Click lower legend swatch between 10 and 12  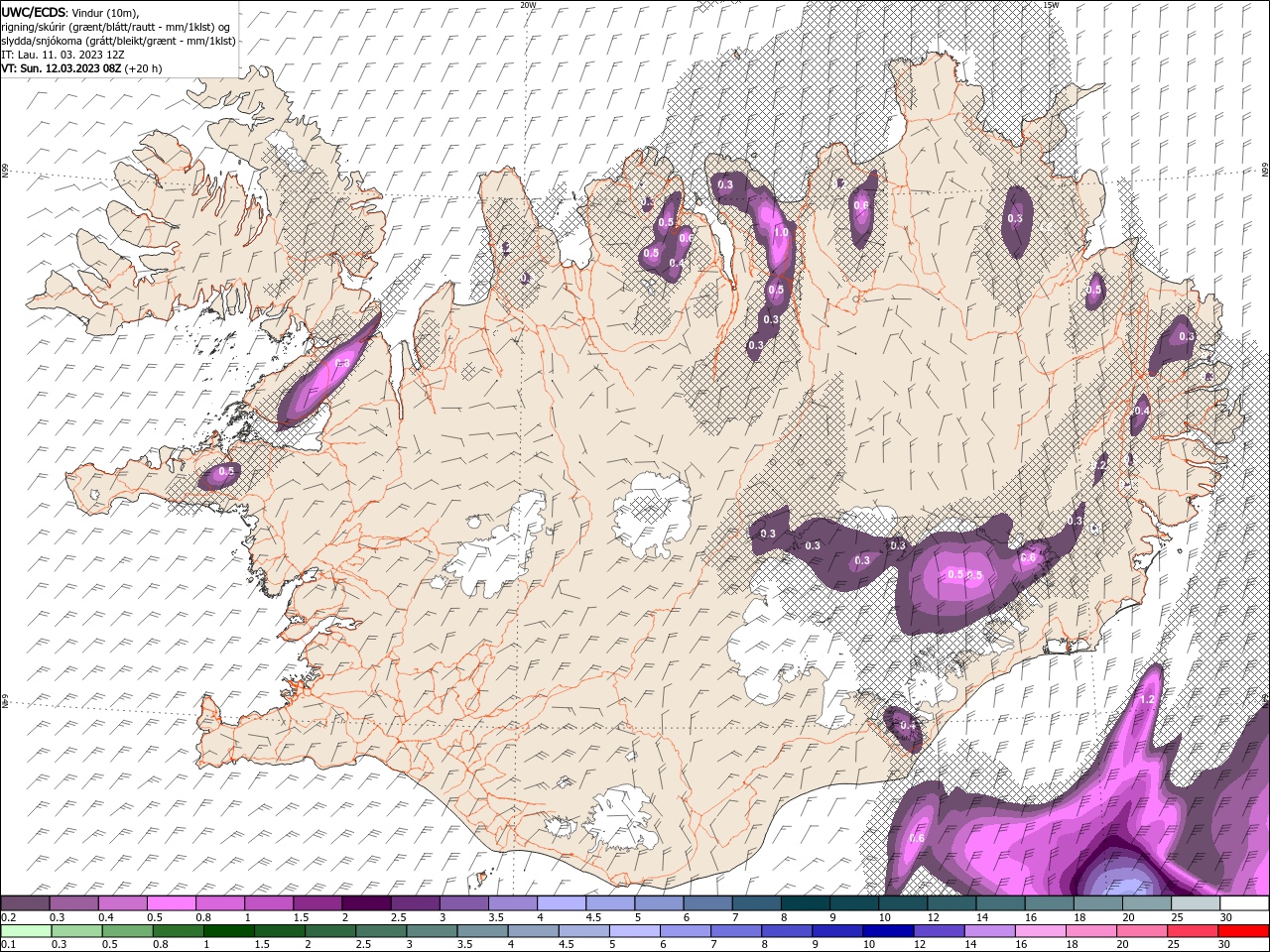[887, 931]
